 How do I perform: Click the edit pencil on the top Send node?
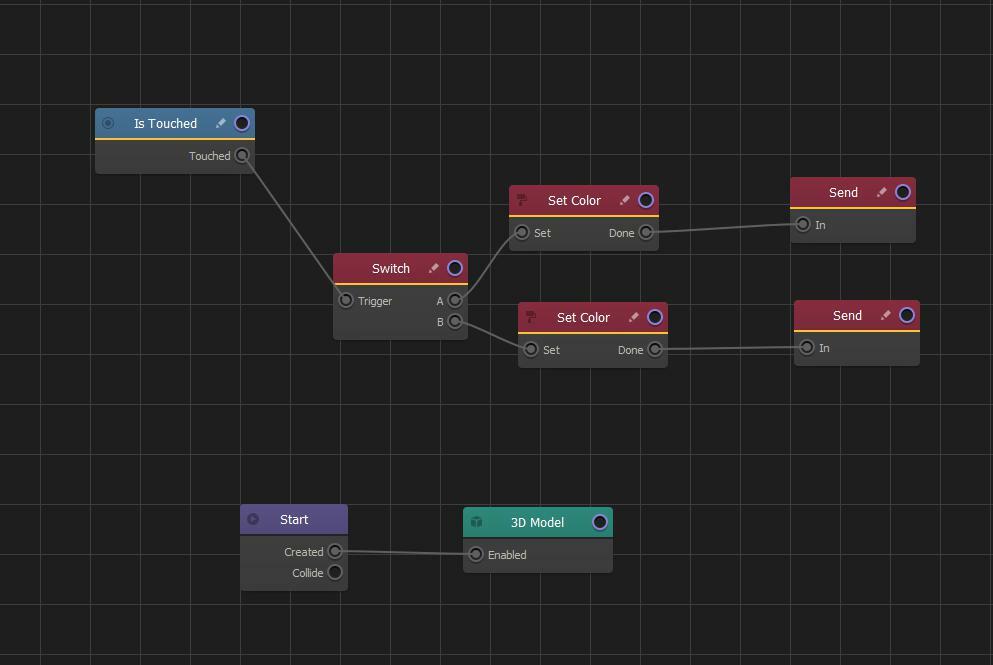[x=882, y=192]
